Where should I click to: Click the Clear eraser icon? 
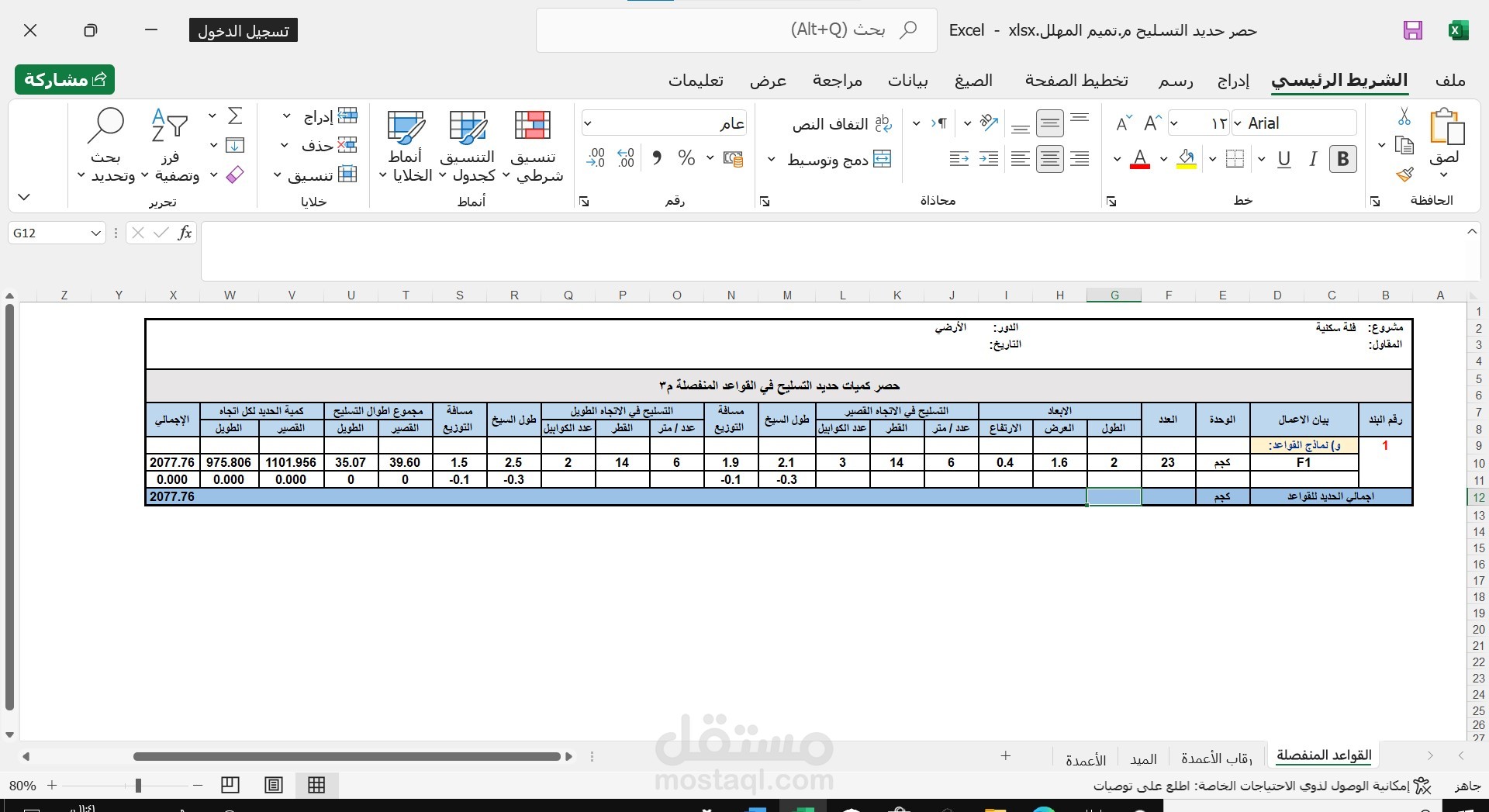coord(235,174)
